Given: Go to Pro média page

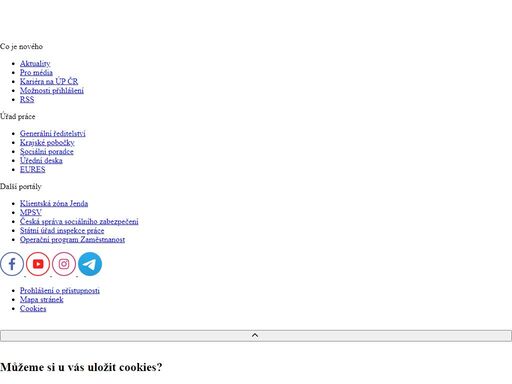Looking at the screenshot, I should coord(36,72).
